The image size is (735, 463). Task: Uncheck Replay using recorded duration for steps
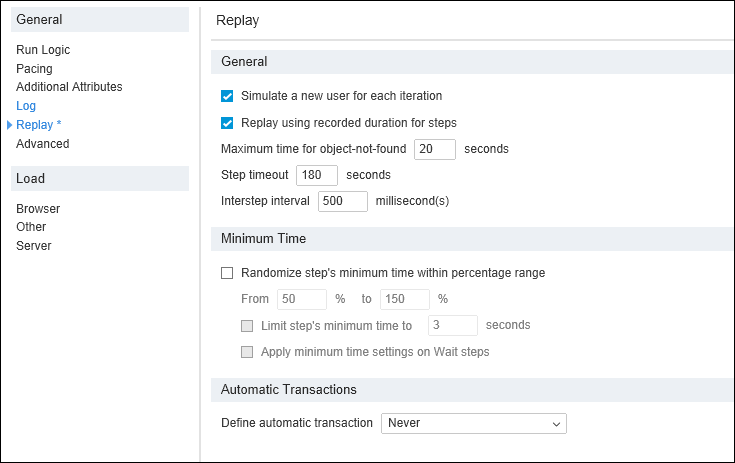click(227, 123)
